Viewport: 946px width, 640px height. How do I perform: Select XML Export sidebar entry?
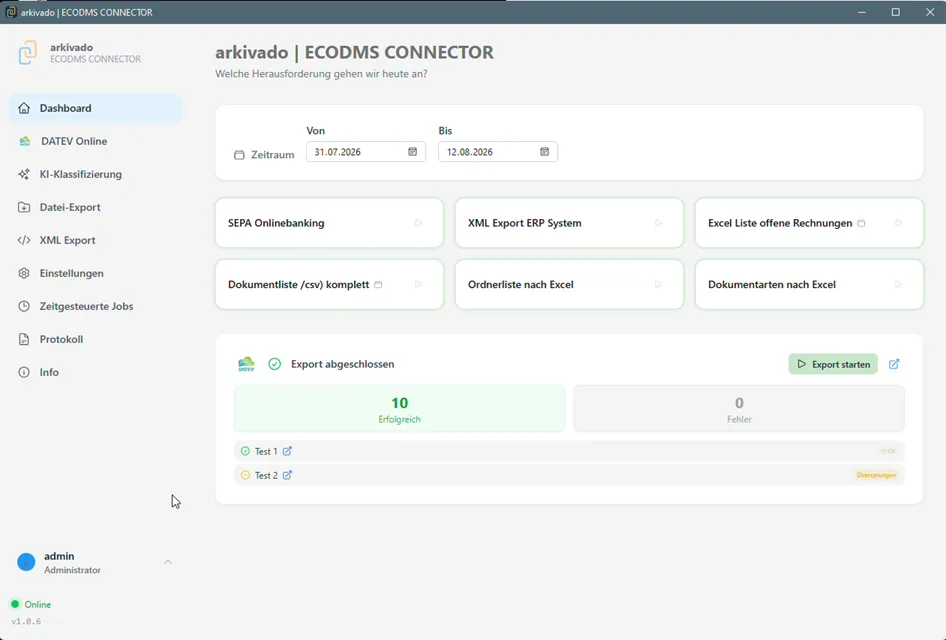click(95, 240)
